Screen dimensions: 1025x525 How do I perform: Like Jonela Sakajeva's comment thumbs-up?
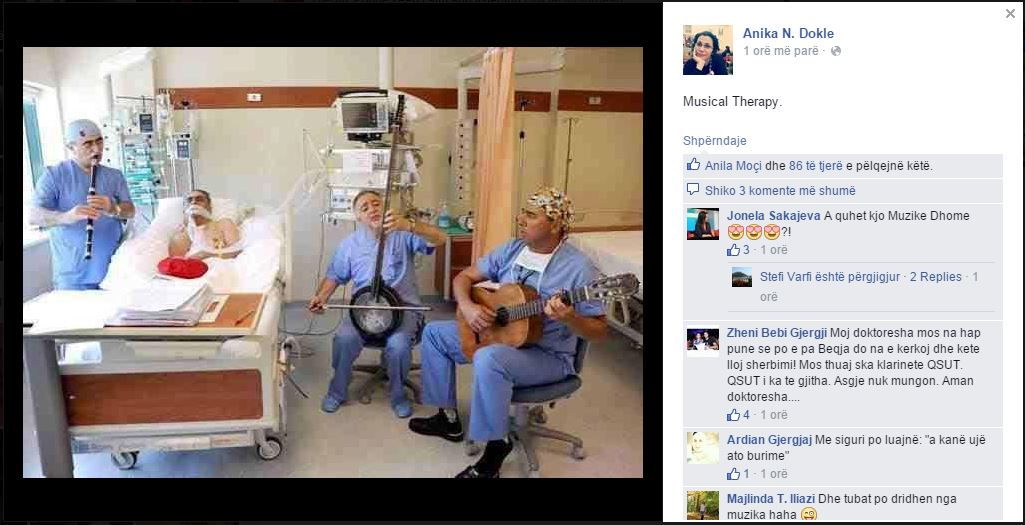click(733, 250)
